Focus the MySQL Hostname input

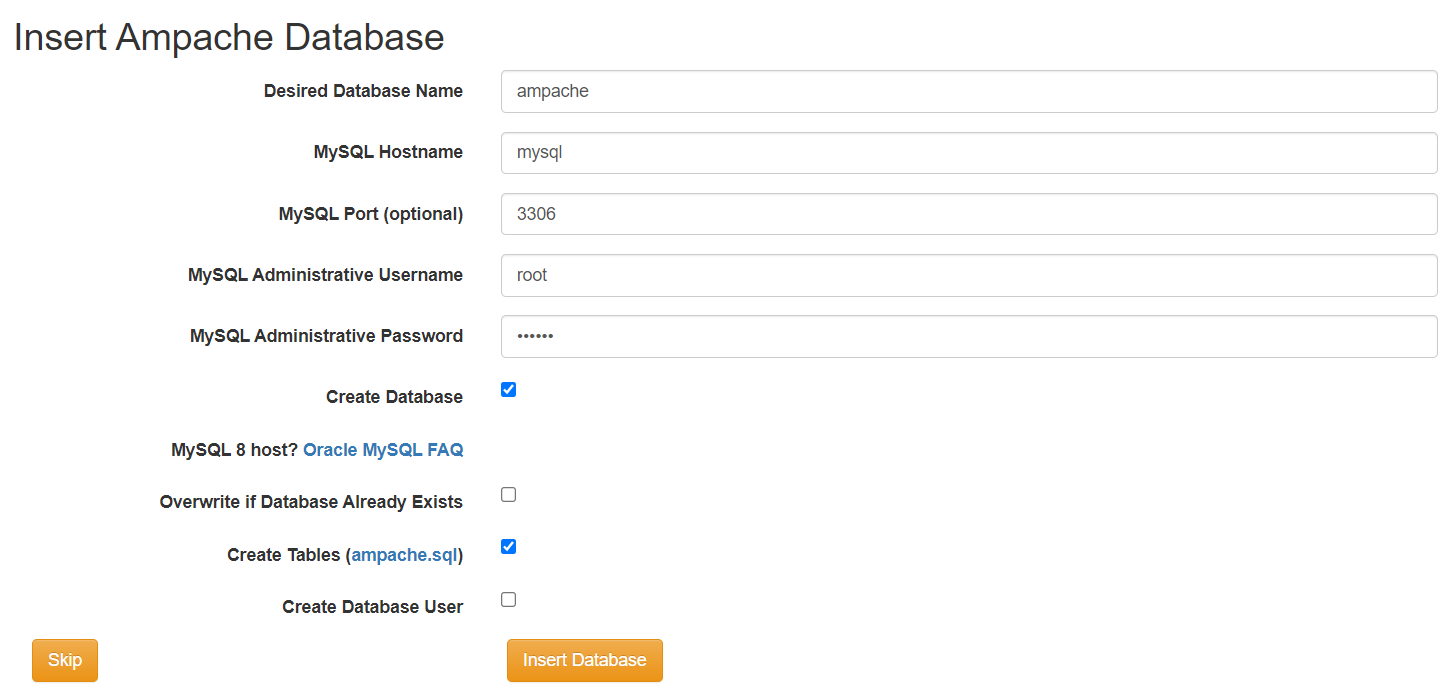[x=969, y=152]
